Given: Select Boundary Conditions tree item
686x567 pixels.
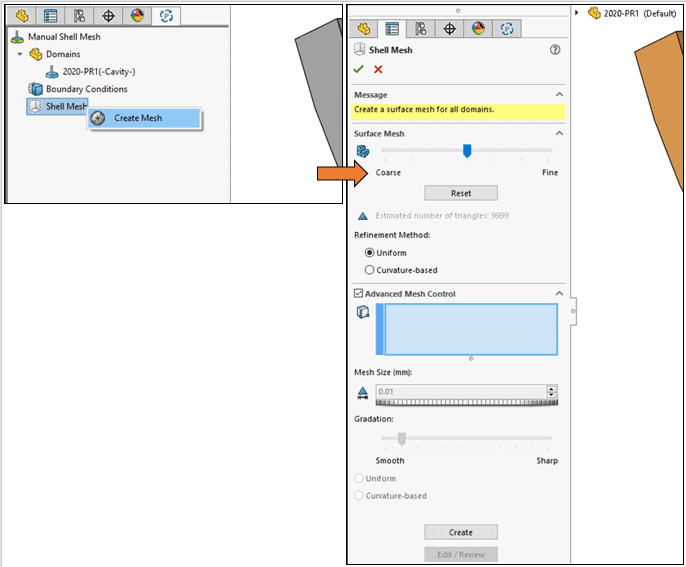Looking at the screenshot, I should coord(87,89).
